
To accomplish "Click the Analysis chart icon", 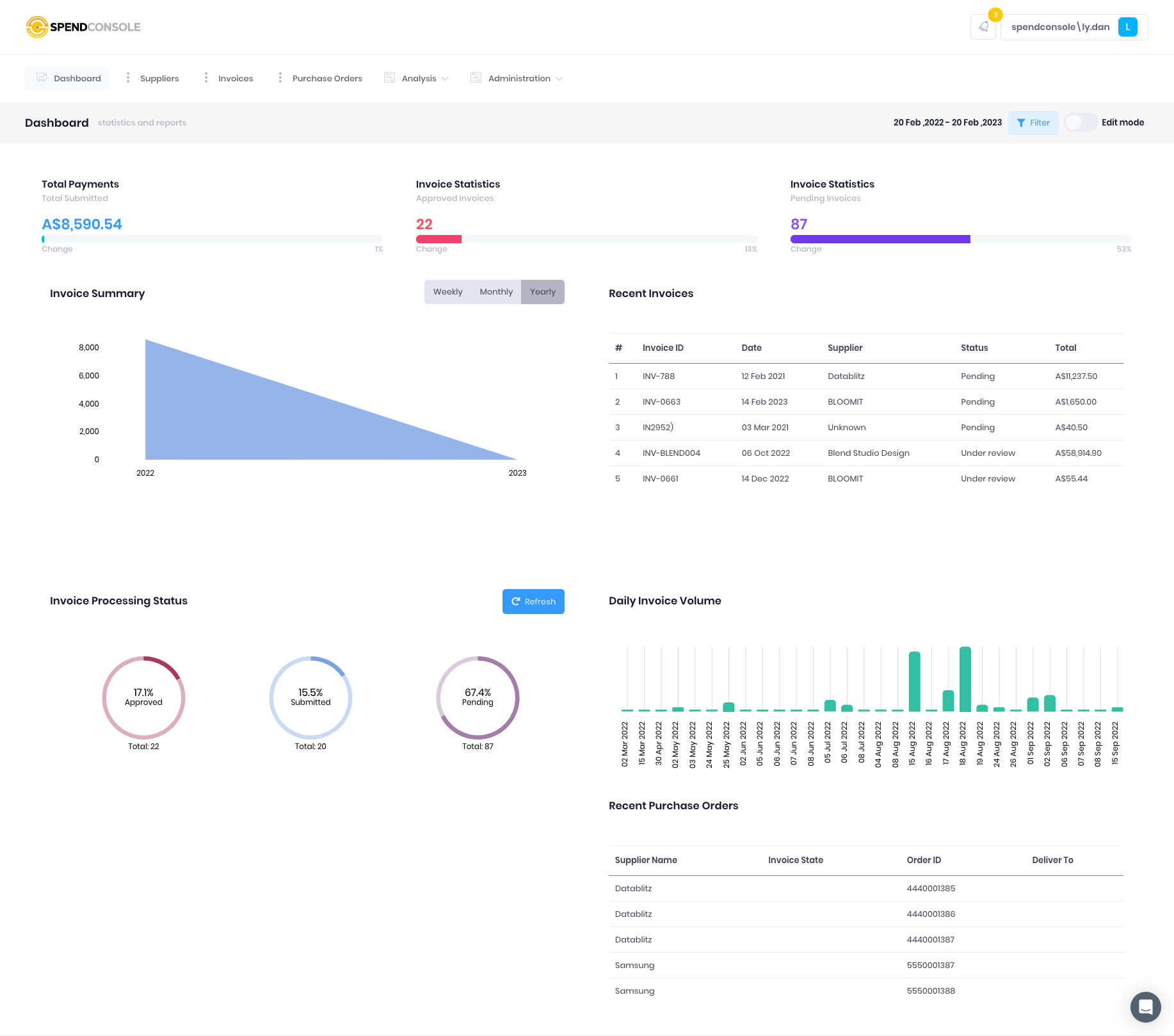I will pos(389,77).
